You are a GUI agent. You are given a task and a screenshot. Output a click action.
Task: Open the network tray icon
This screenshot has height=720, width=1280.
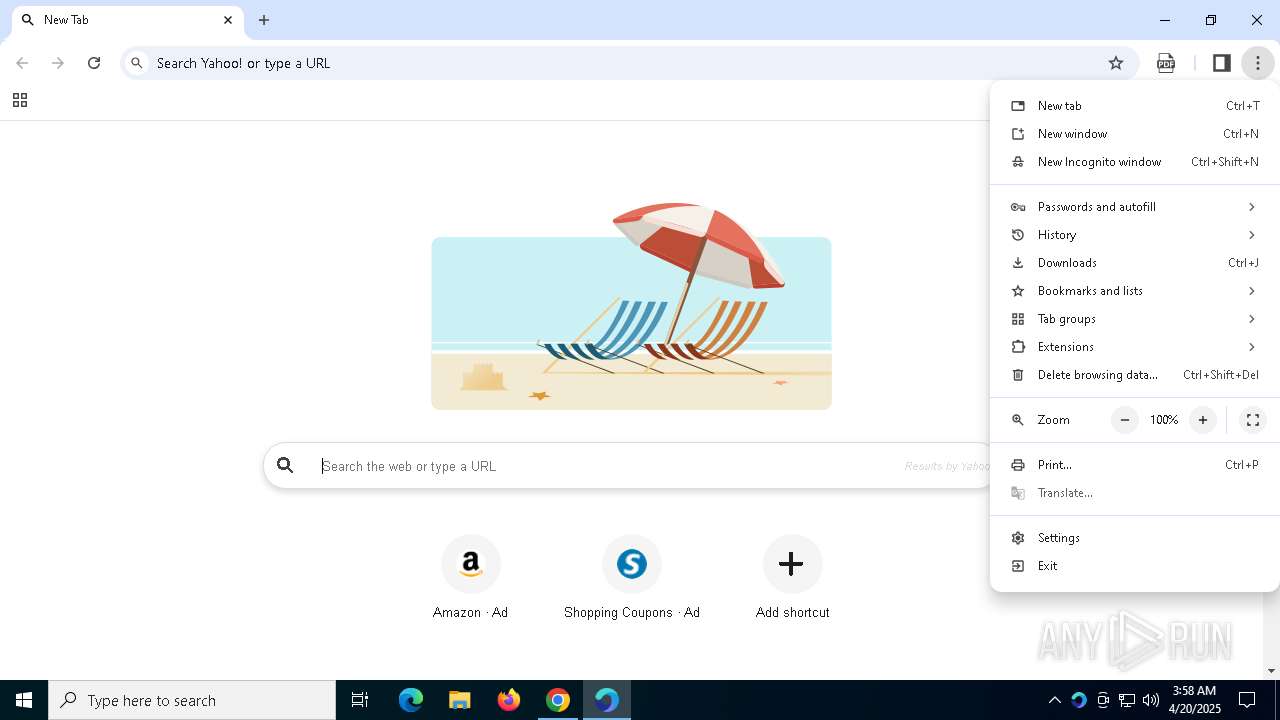point(1127,700)
